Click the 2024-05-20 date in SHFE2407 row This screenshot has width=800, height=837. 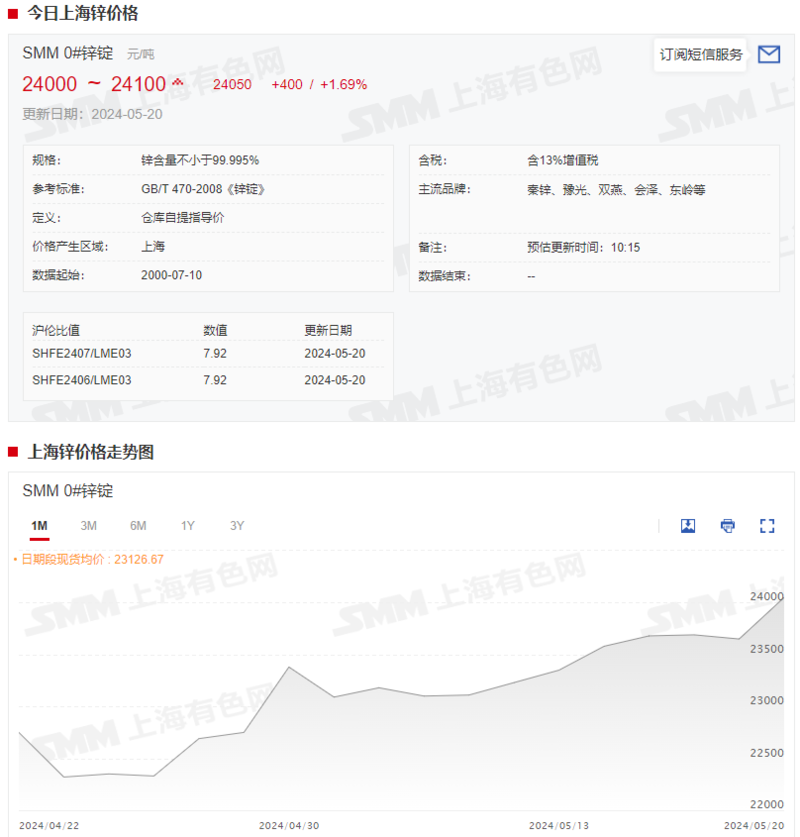click(335, 353)
